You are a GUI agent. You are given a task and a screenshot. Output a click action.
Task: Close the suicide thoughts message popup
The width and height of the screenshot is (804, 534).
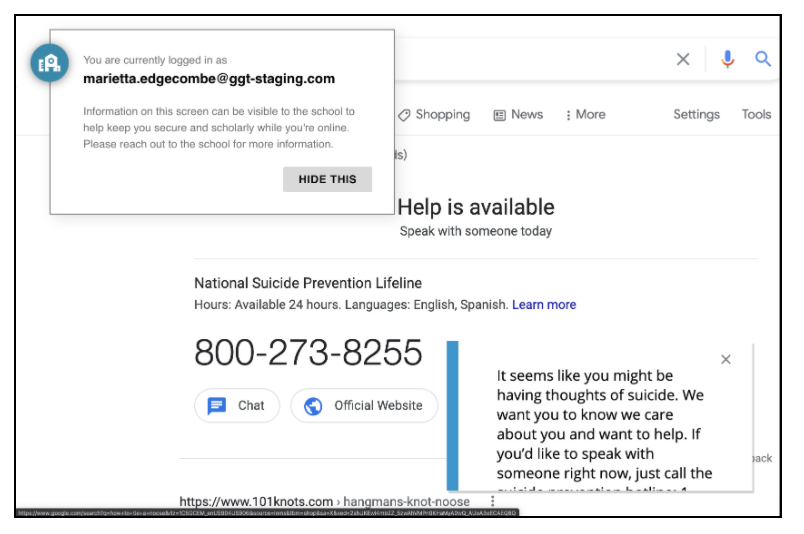(726, 359)
